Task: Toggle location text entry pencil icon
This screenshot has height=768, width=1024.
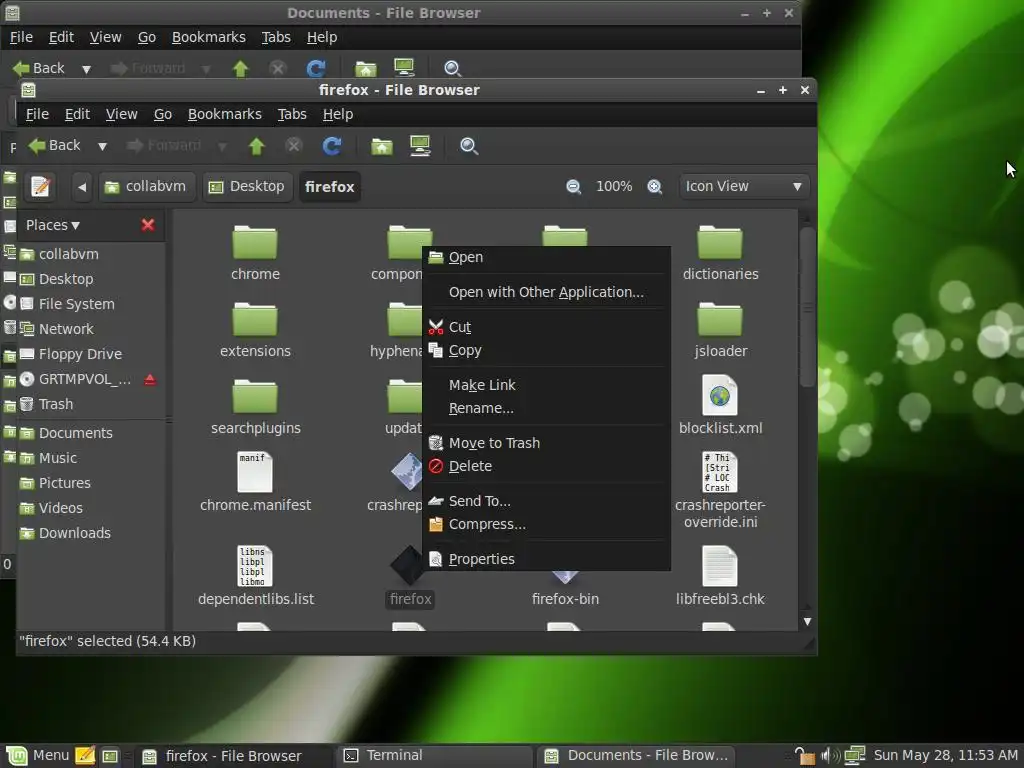Action: coord(40,187)
